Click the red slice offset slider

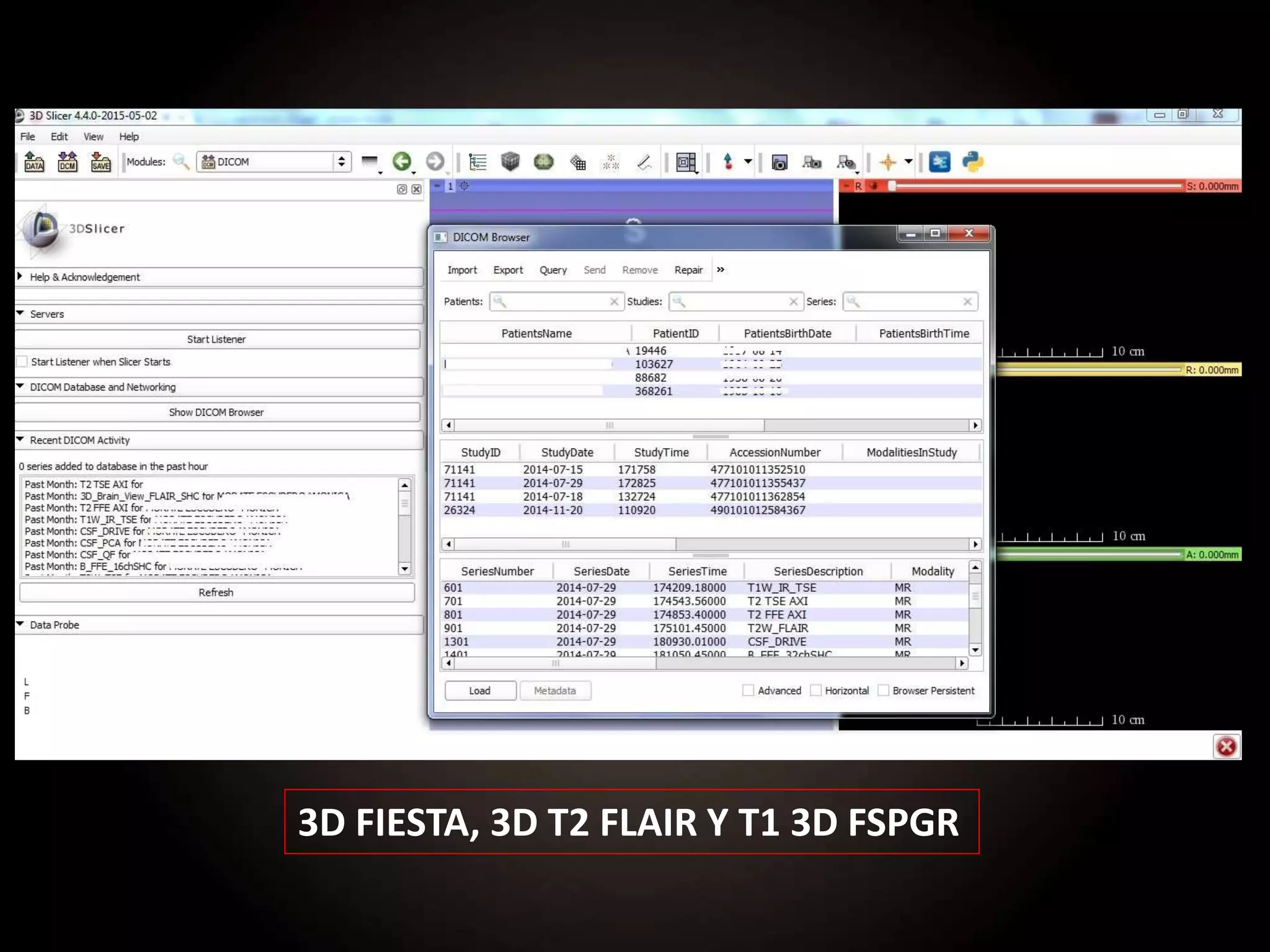tap(1036, 186)
